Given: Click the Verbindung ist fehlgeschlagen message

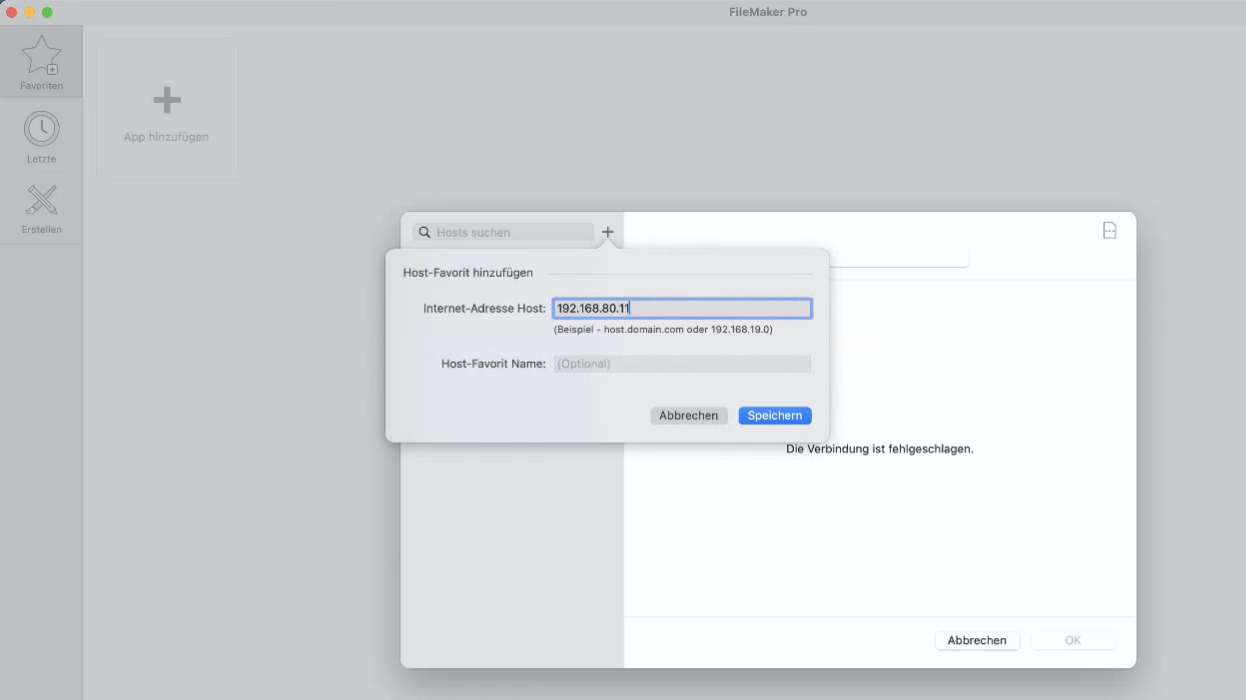Looking at the screenshot, I should point(879,449).
